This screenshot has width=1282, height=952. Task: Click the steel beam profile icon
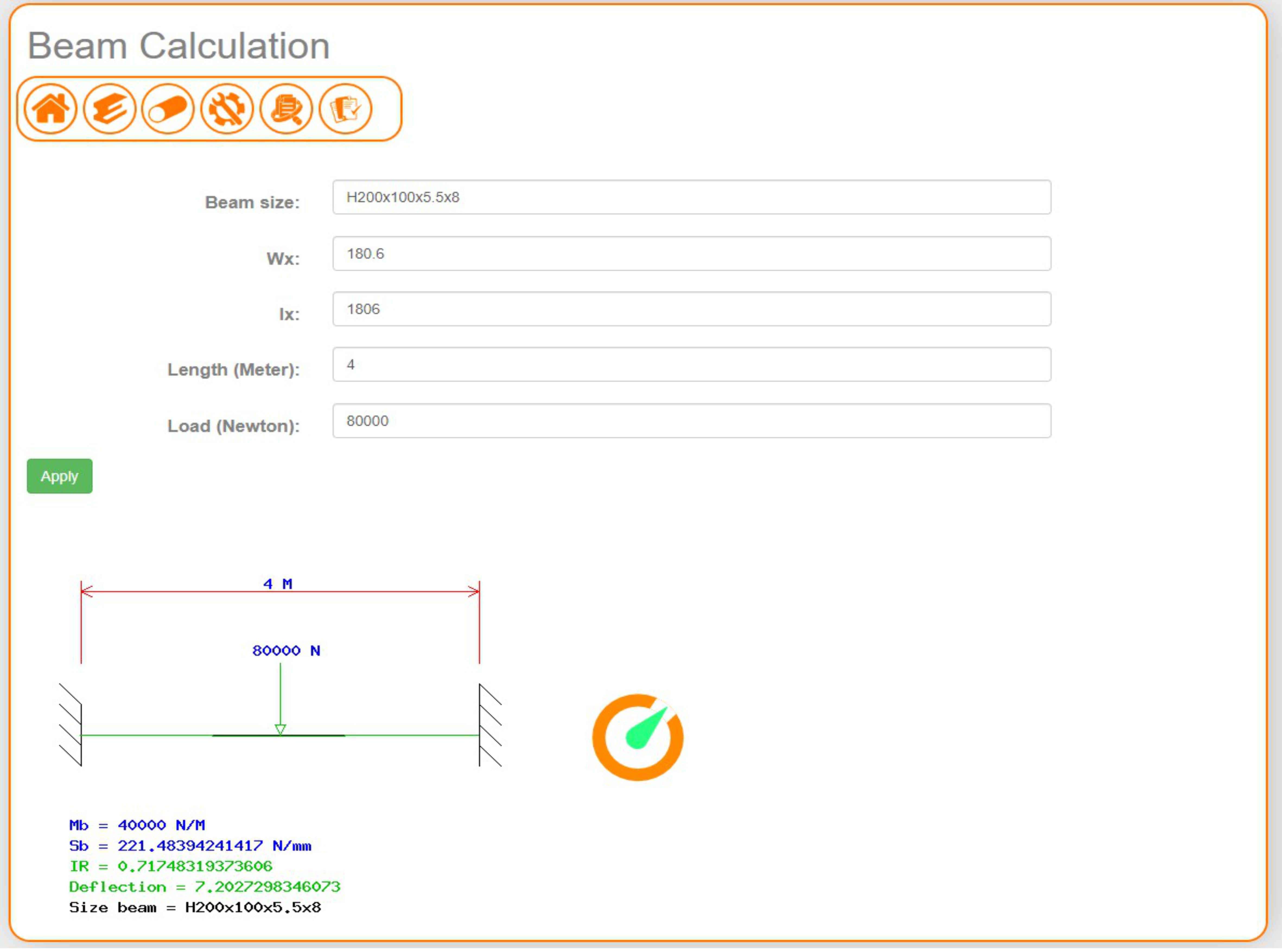tap(109, 109)
